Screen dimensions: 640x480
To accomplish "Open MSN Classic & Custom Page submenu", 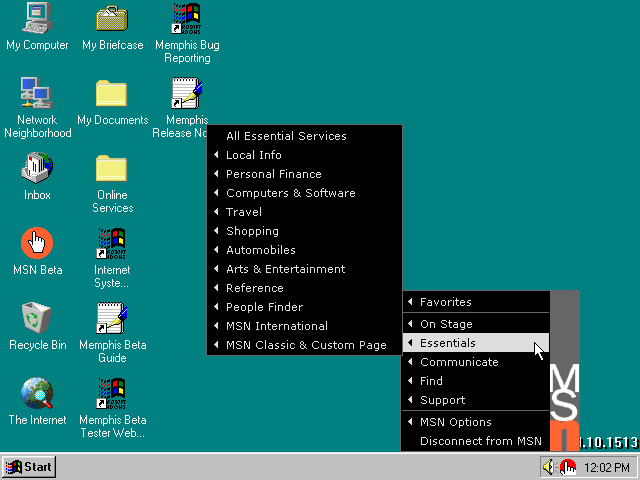I will pos(304,345).
